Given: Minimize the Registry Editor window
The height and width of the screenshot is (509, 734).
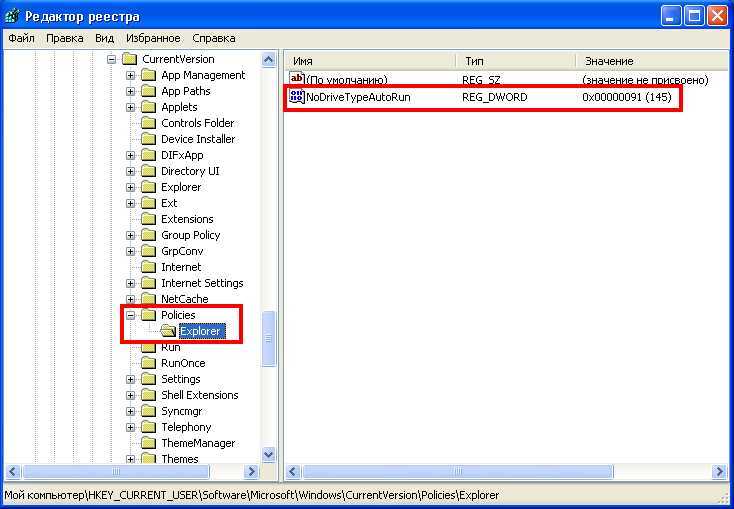Looking at the screenshot, I should tap(671, 17).
